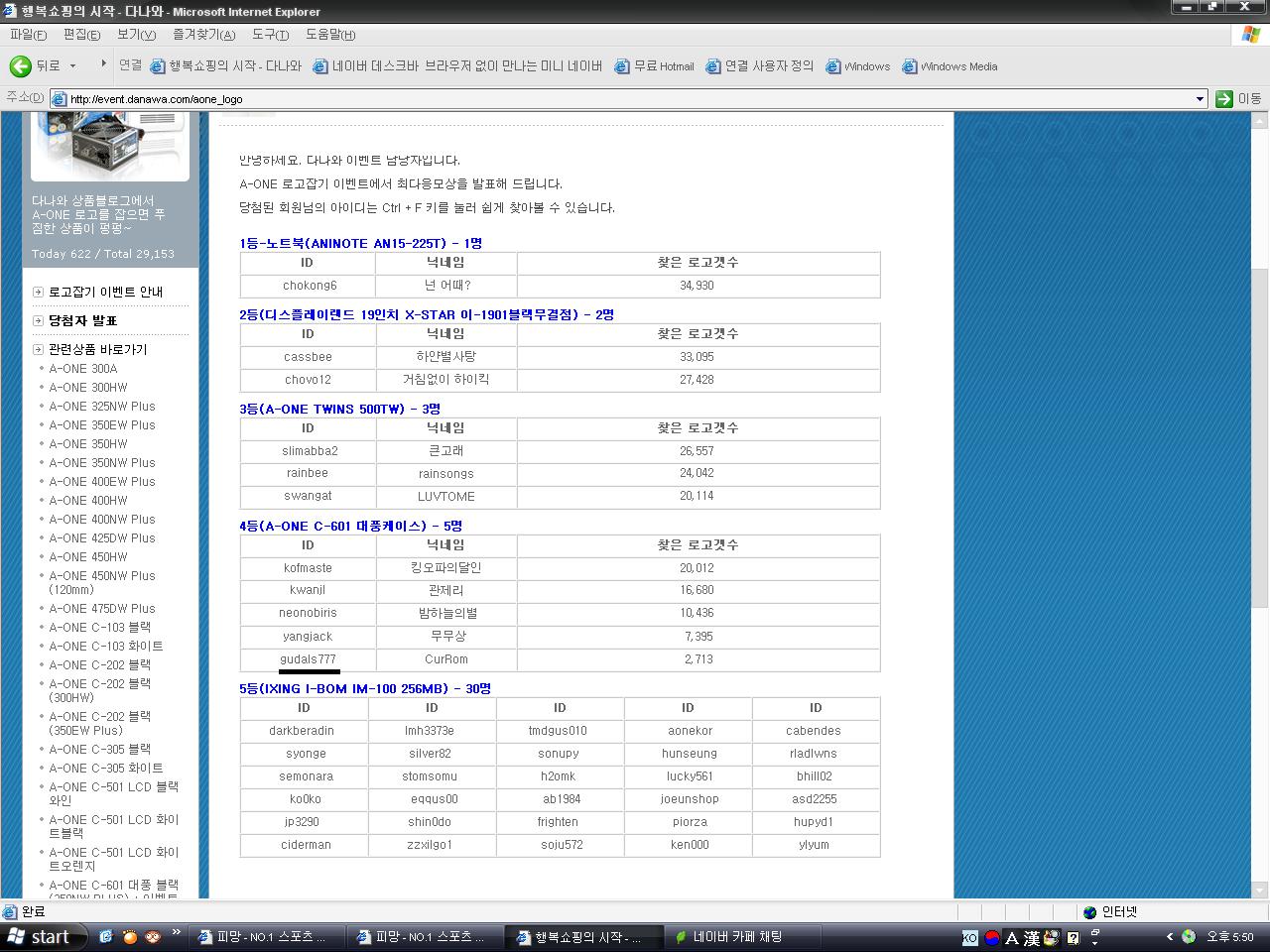Click the cassbee ID cell
This screenshot has width=1270, height=952.
pos(308,357)
